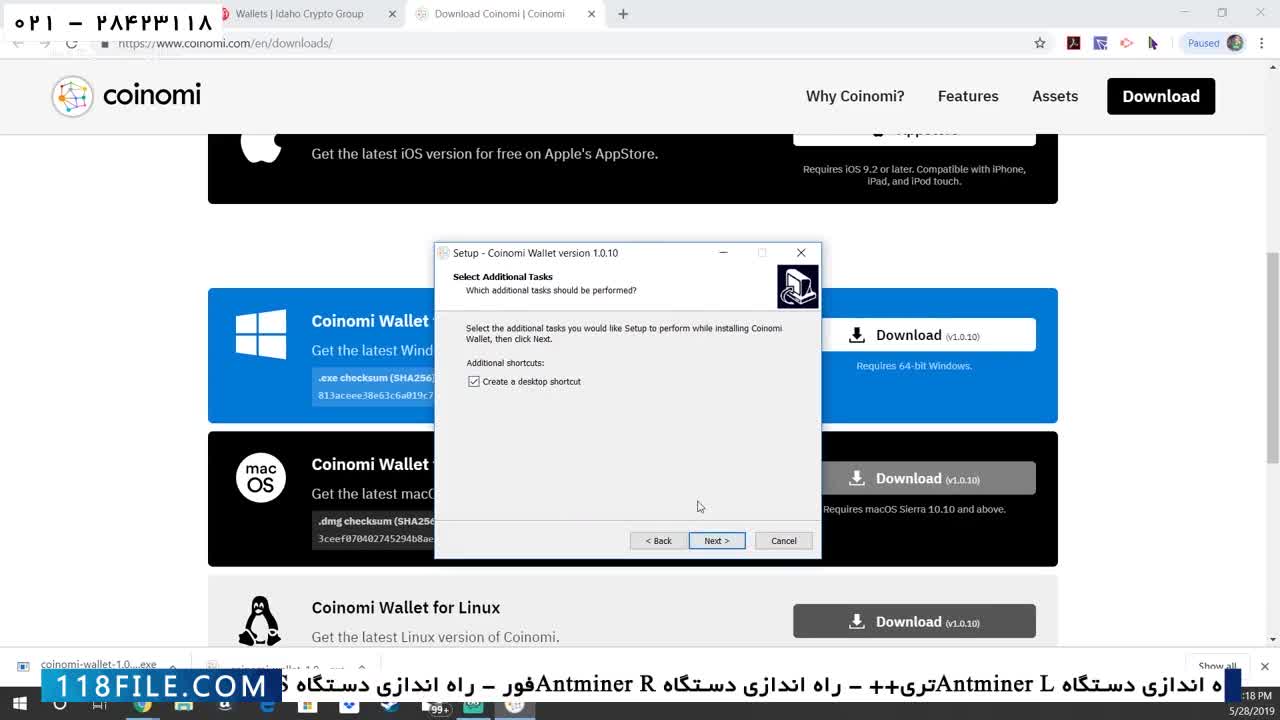Uncheck Create a desktop shortcut

pyautogui.click(x=474, y=382)
